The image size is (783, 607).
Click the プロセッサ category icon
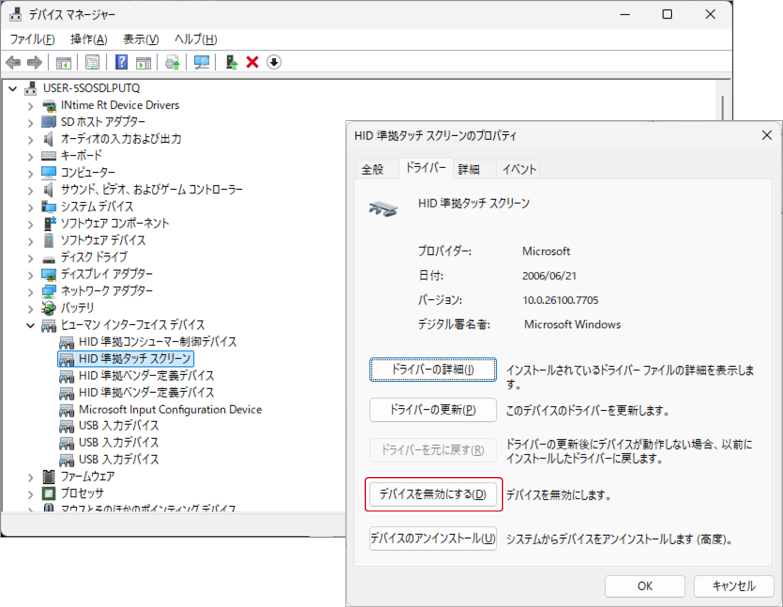(x=49, y=494)
